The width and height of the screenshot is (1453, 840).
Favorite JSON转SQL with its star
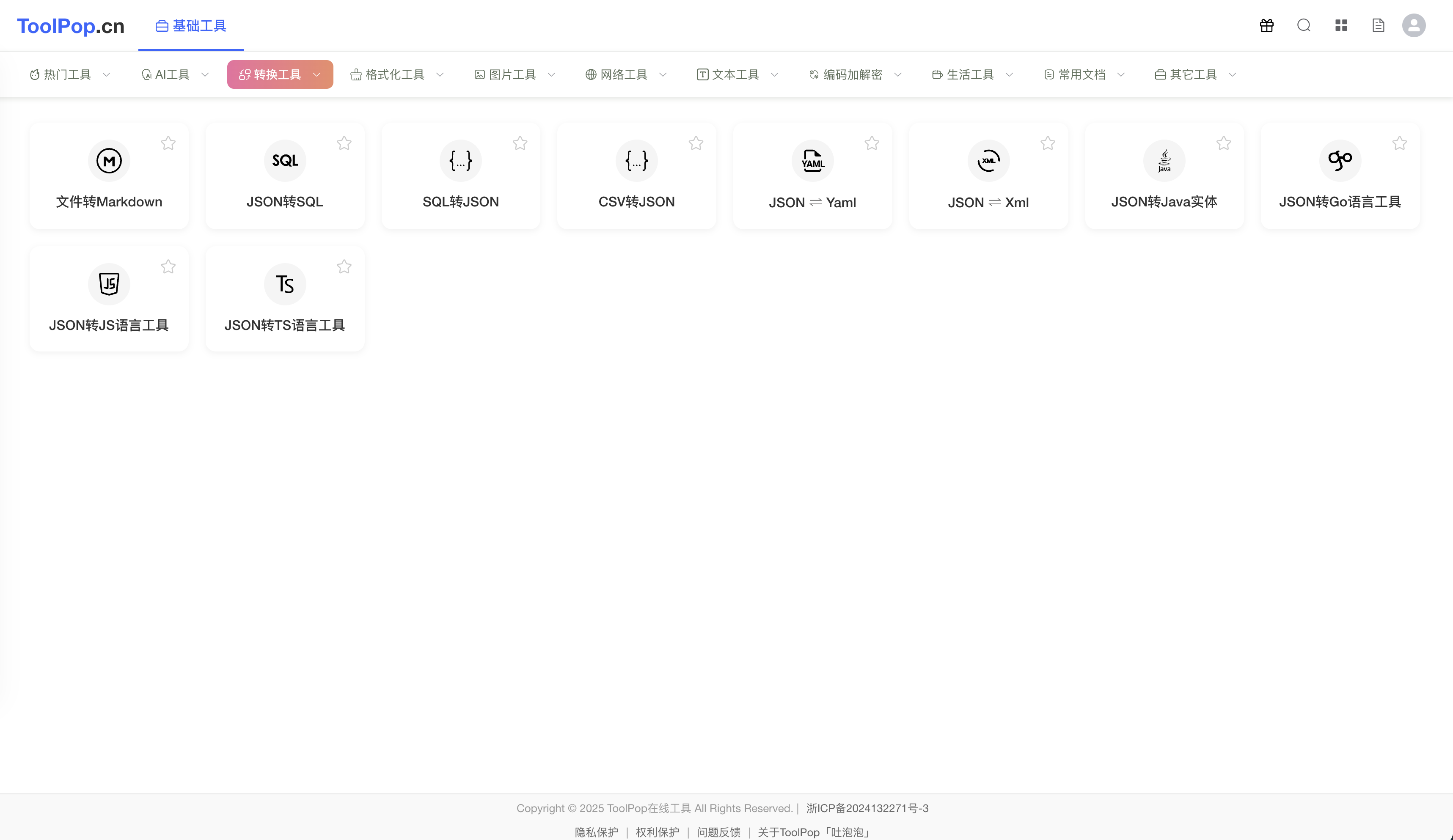click(344, 143)
